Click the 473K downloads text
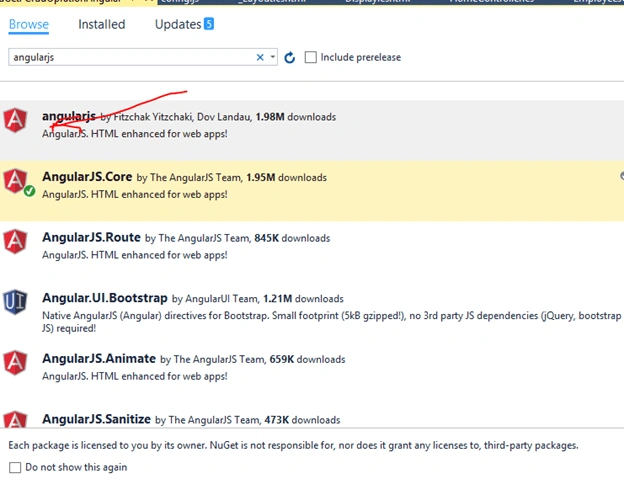The image size is (624, 479). pyautogui.click(x=302, y=420)
